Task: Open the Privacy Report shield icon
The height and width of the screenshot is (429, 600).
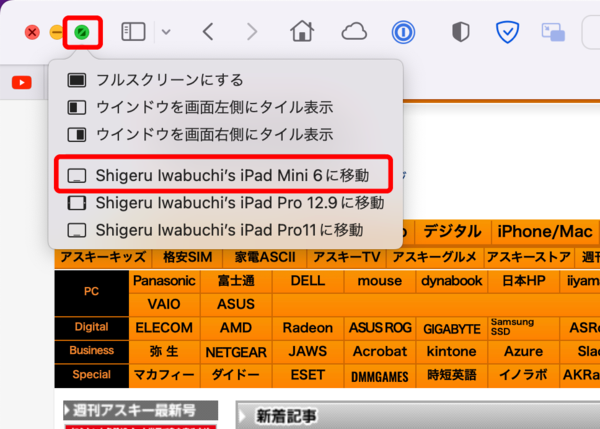Action: click(x=461, y=32)
